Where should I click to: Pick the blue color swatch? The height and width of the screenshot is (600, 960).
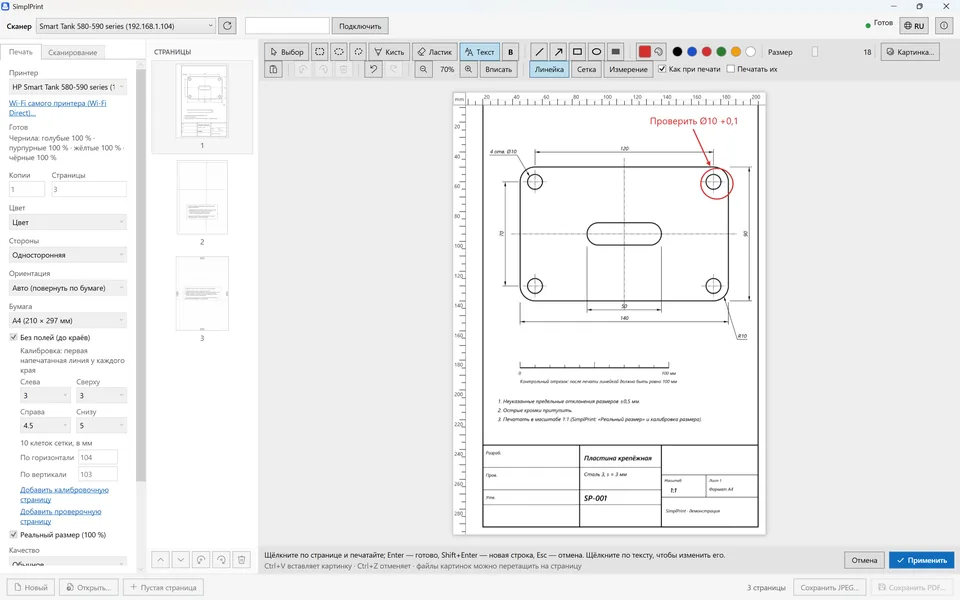coord(692,52)
